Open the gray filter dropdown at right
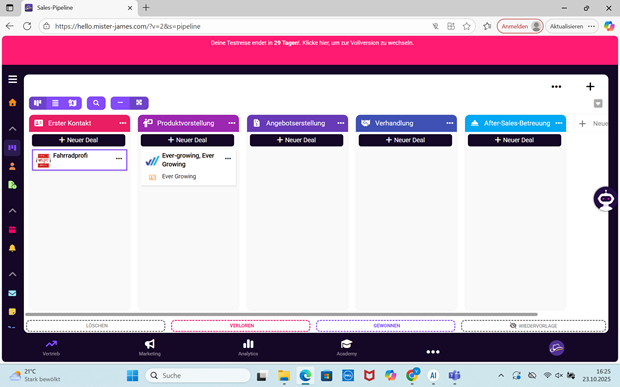 point(598,104)
